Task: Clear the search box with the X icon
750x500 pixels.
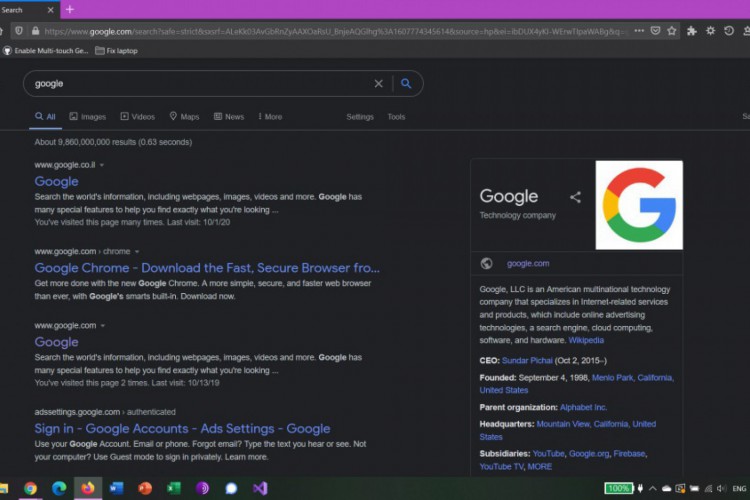Action: click(x=378, y=84)
